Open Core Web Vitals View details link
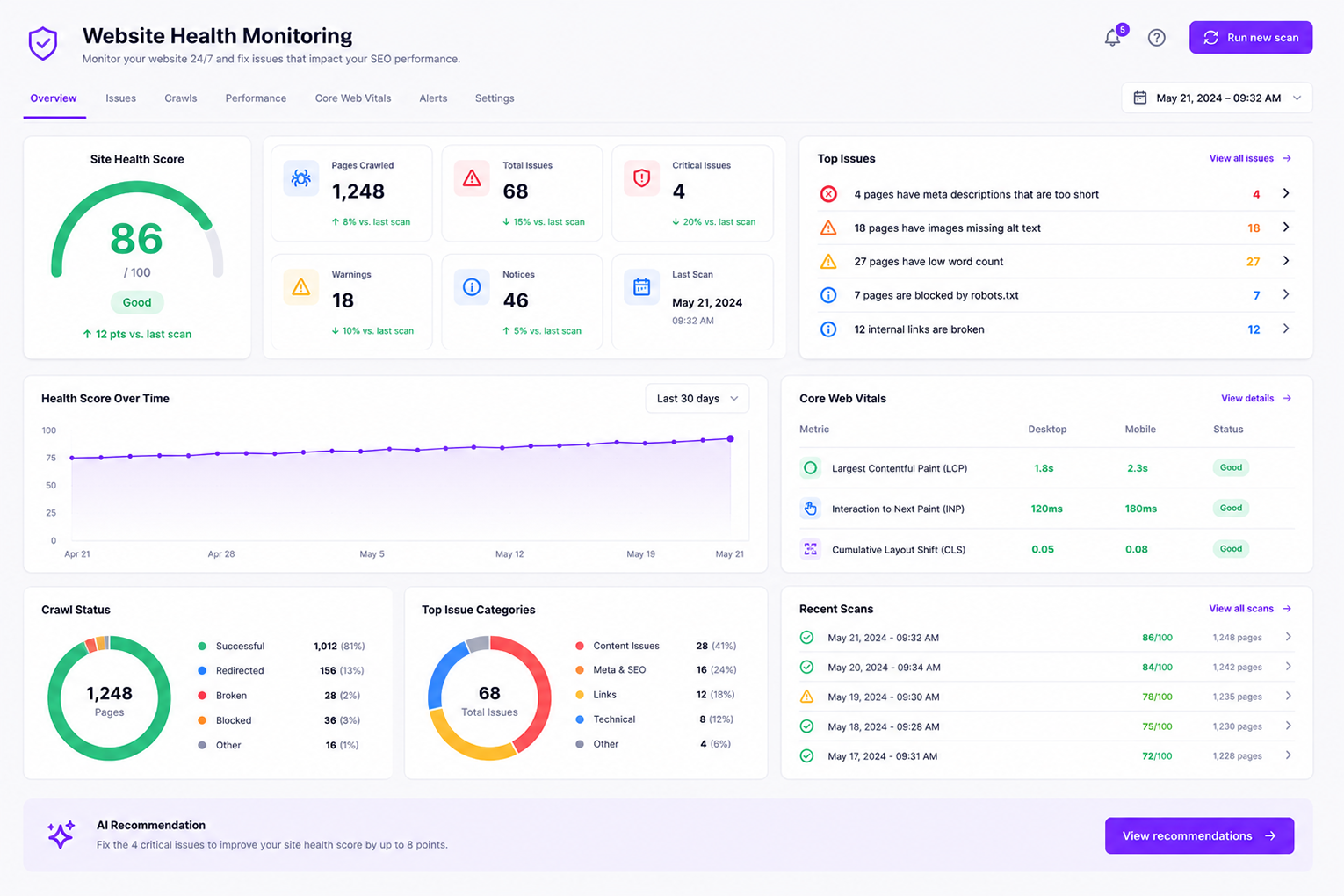 [1256, 399]
